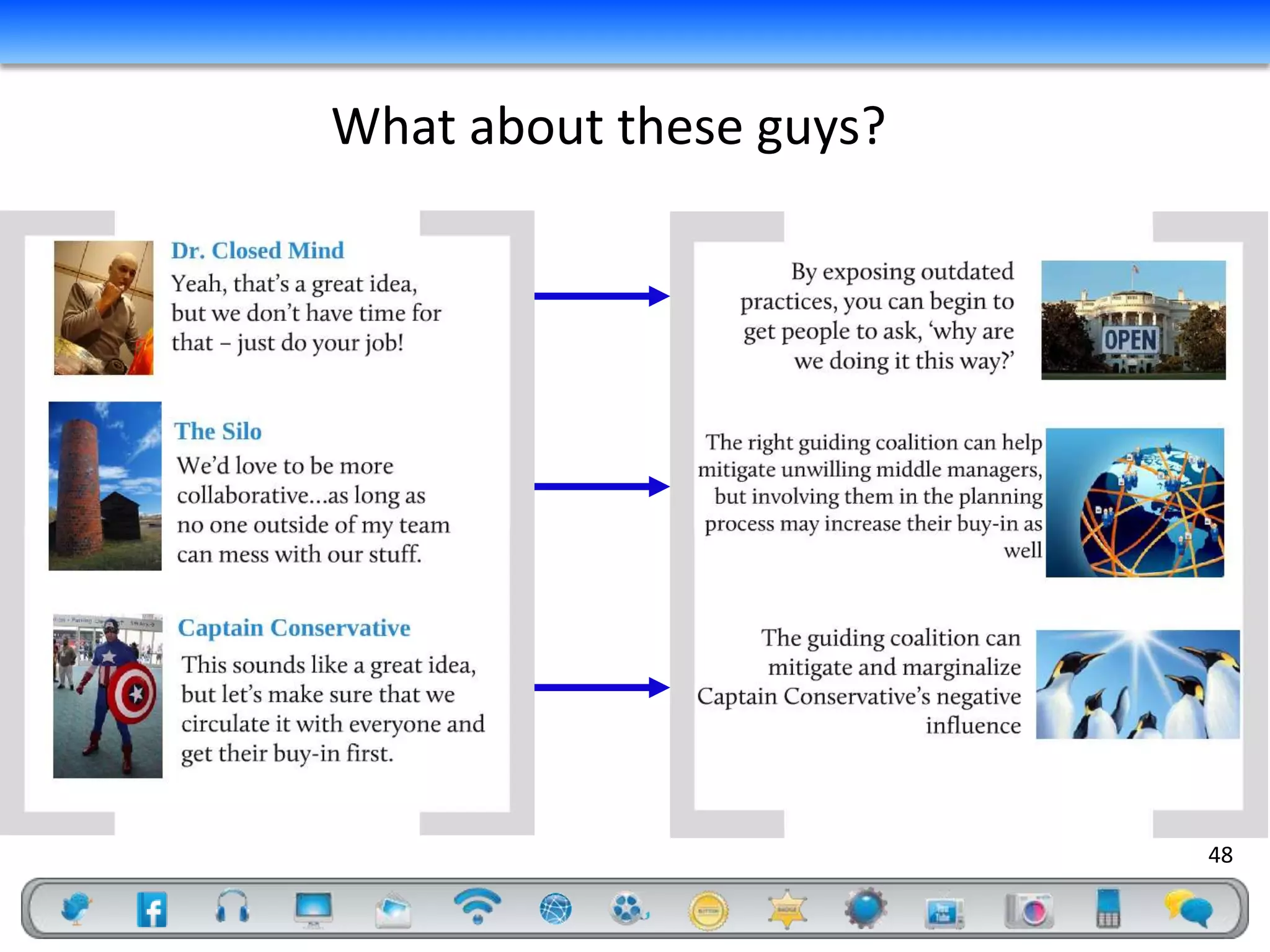Click the White House OPEN image
This screenshot has height=952, width=1270.
click(1133, 320)
